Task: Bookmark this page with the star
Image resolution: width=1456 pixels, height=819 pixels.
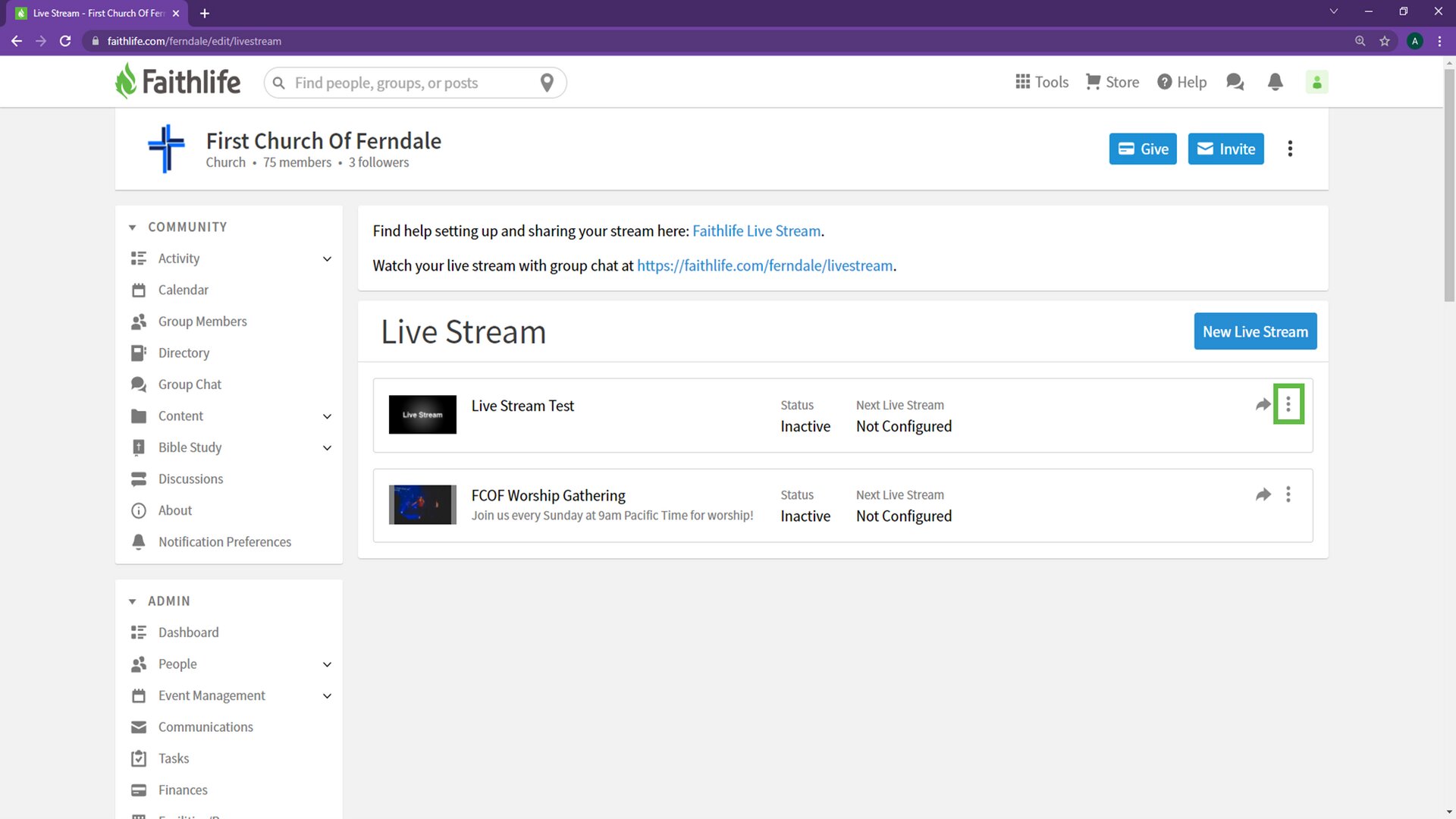Action: pyautogui.click(x=1385, y=41)
